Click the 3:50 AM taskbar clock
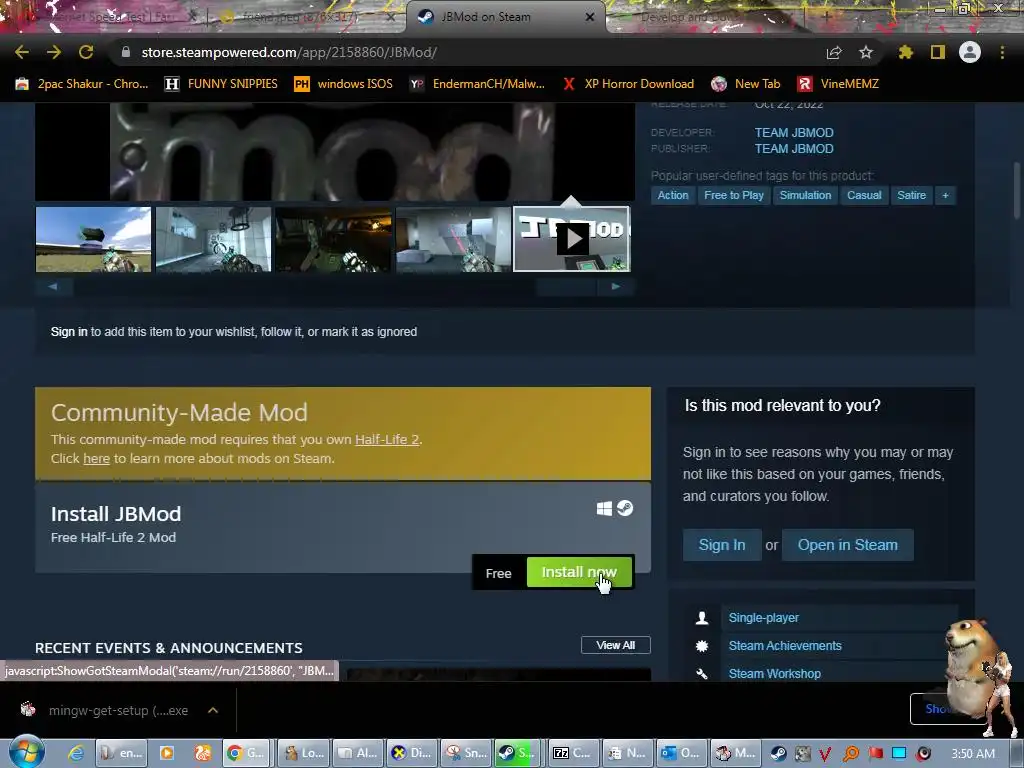 973,754
